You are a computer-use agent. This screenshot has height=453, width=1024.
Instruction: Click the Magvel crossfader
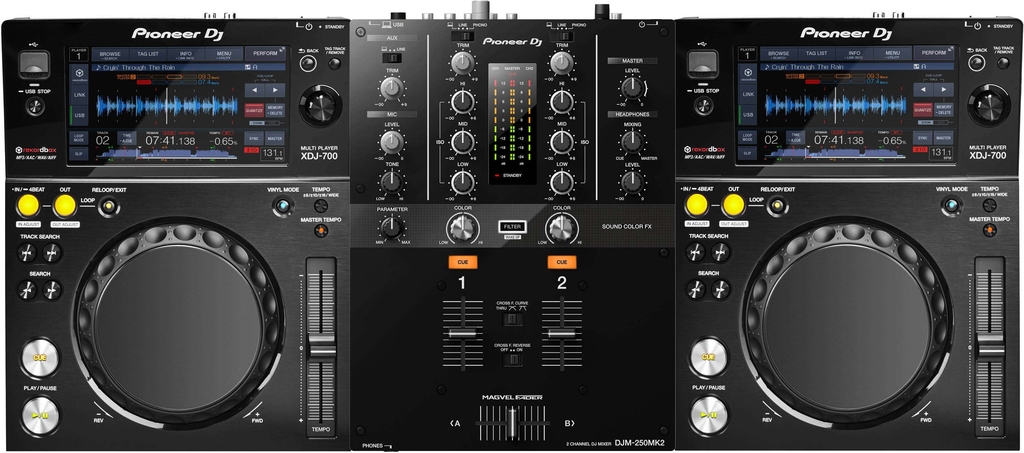[x=513, y=424]
